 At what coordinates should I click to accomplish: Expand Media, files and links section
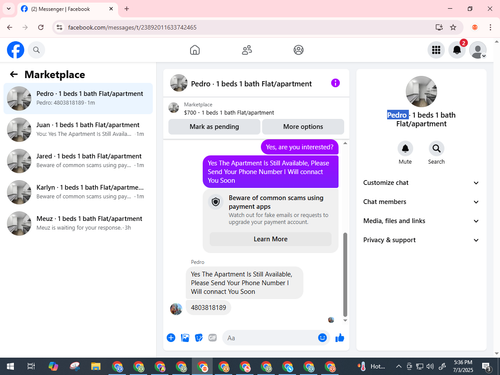[x=421, y=221]
